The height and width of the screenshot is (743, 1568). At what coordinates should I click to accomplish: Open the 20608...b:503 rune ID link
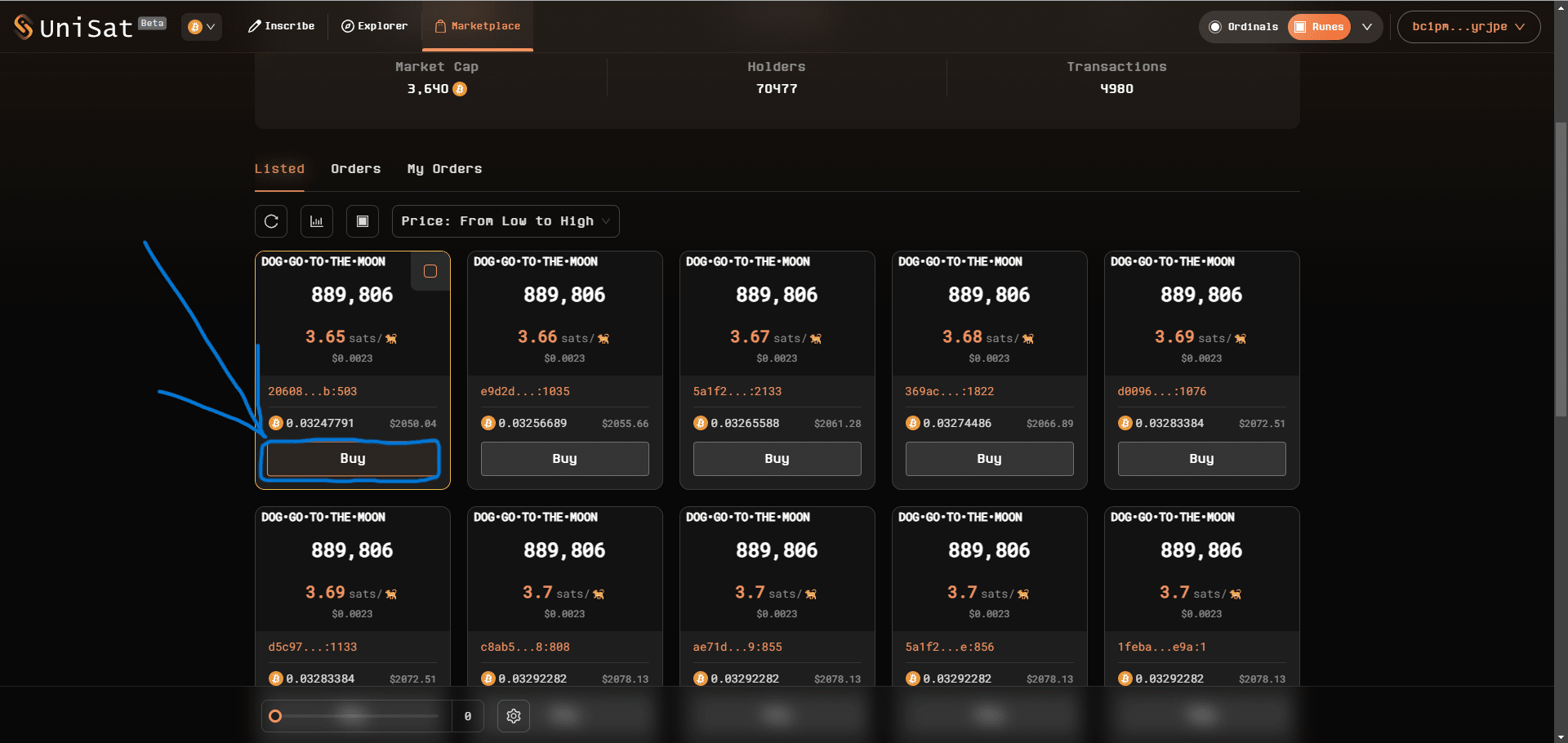[312, 392]
